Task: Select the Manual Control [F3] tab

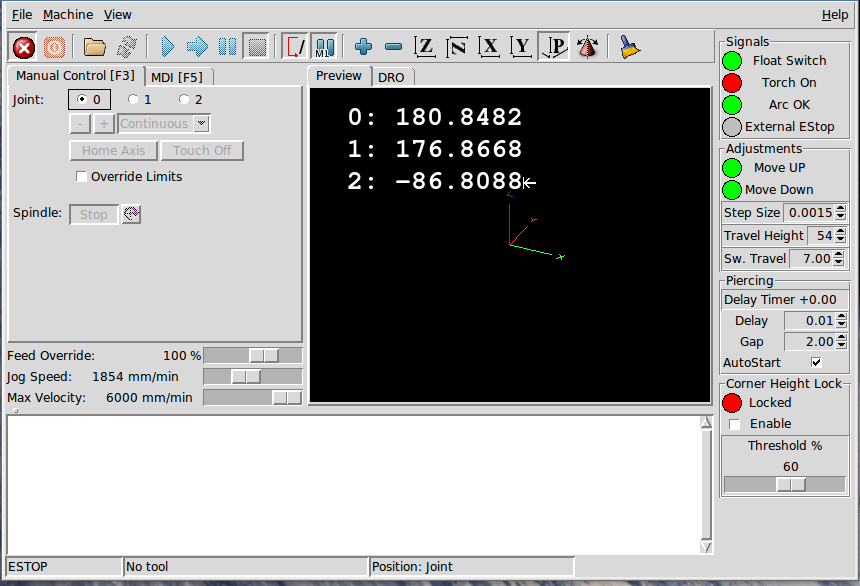Action: pos(75,75)
